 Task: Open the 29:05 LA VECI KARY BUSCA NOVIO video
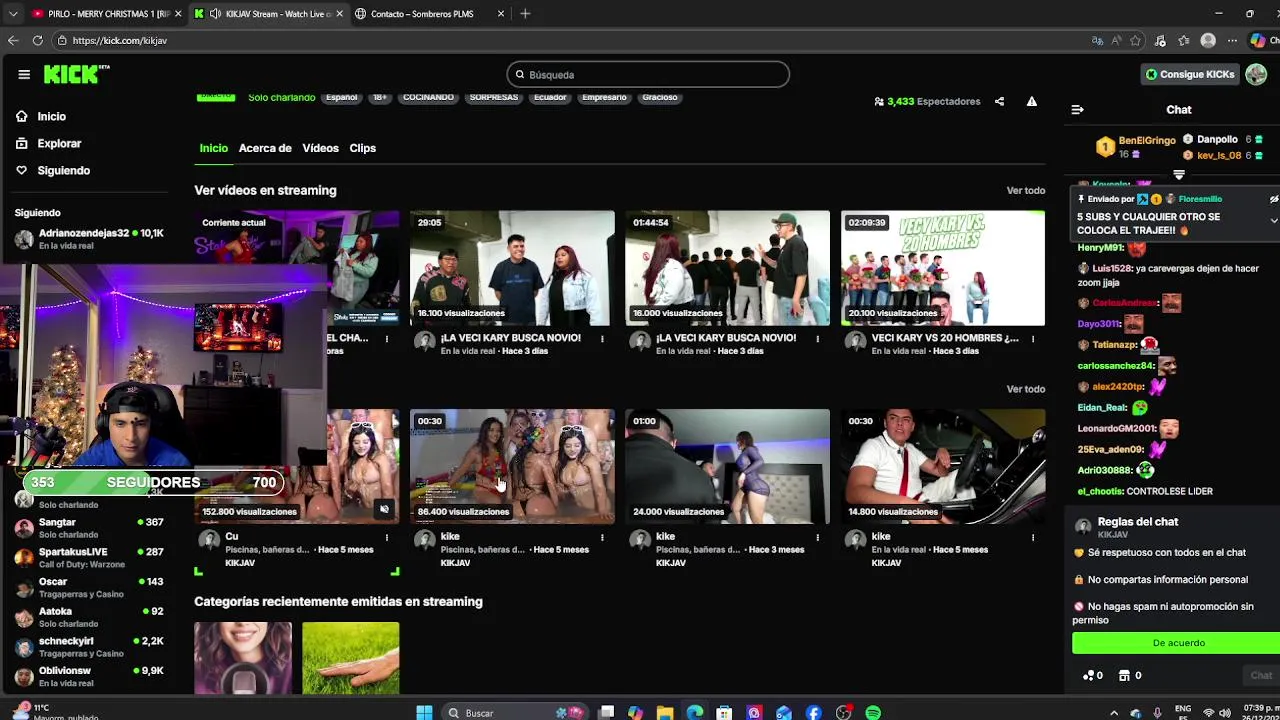(512, 268)
